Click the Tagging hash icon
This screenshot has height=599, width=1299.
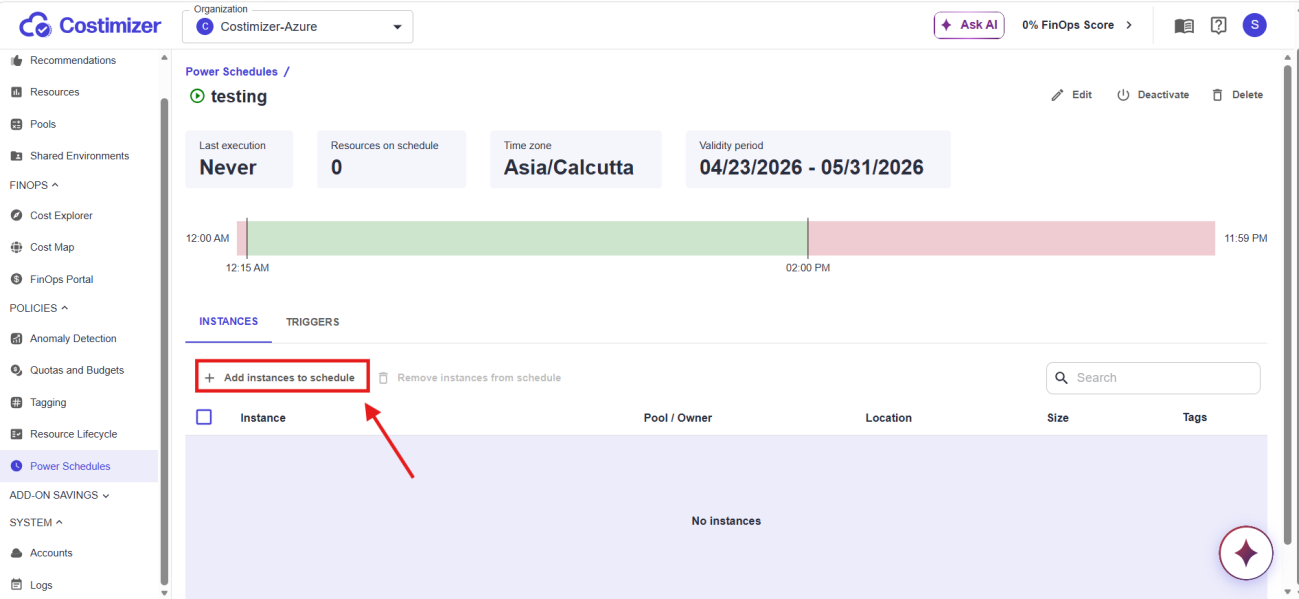(16, 402)
